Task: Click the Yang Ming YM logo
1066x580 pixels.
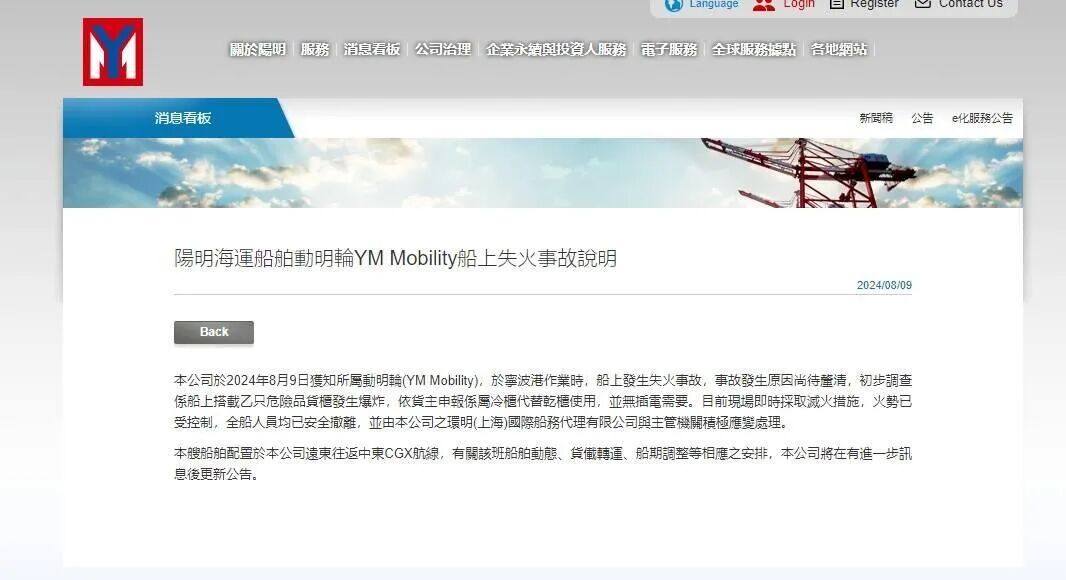Action: coord(113,52)
